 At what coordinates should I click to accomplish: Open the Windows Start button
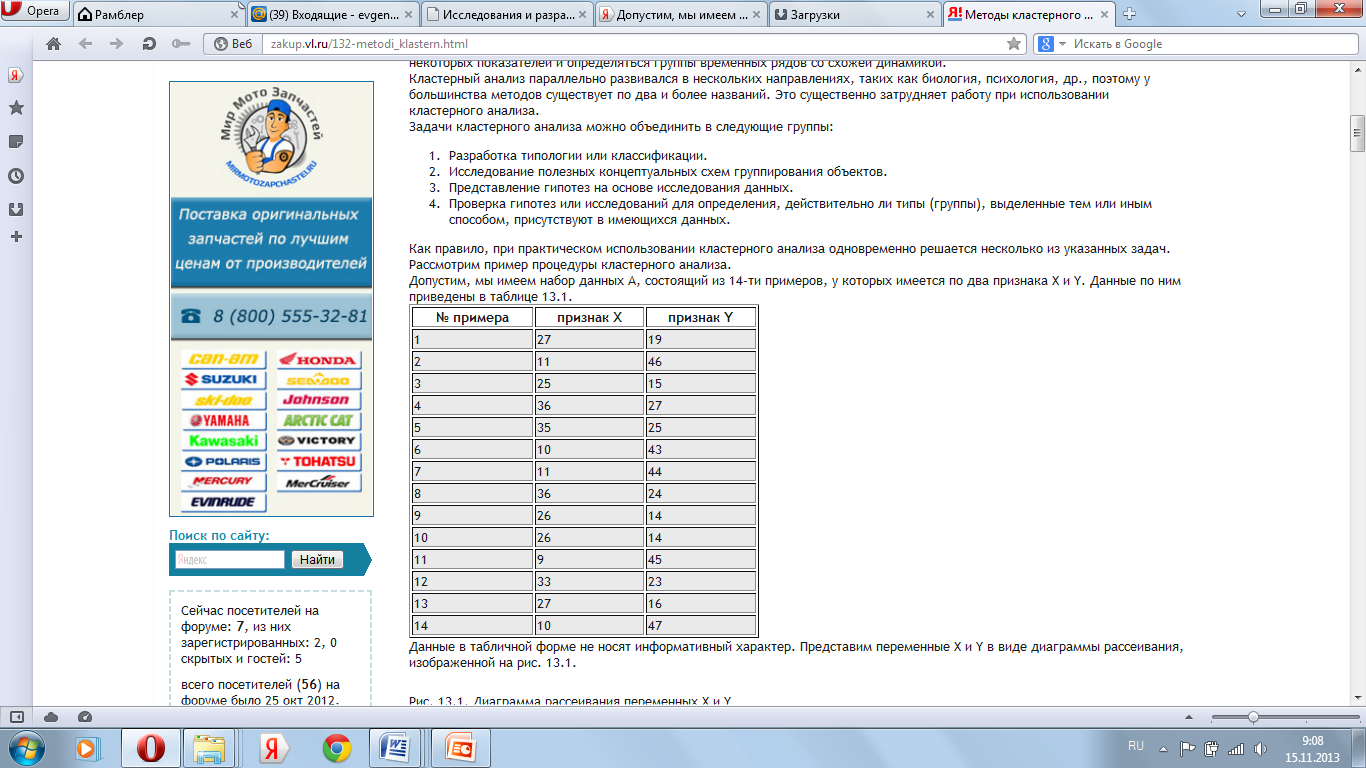26,748
